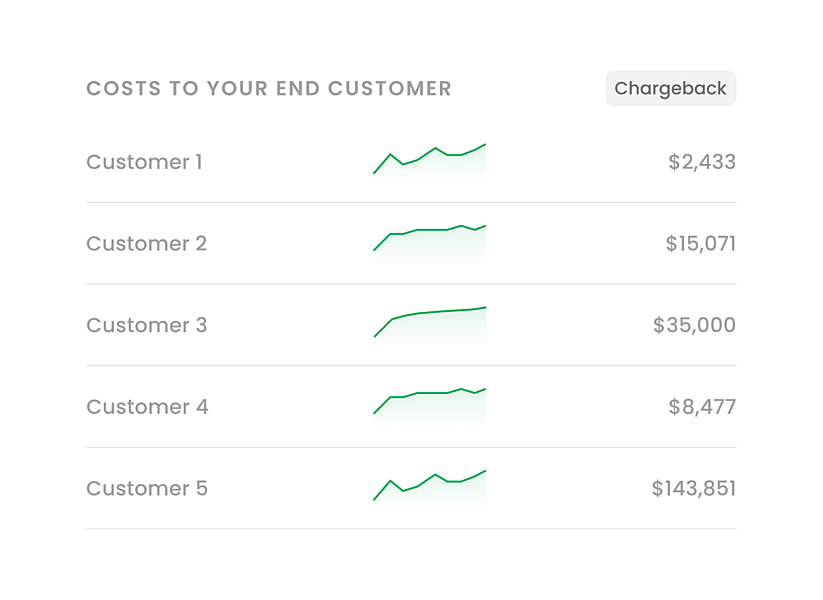Click the $15,071 amount for Customer 2
This screenshot has width=823, height=600.
point(700,243)
